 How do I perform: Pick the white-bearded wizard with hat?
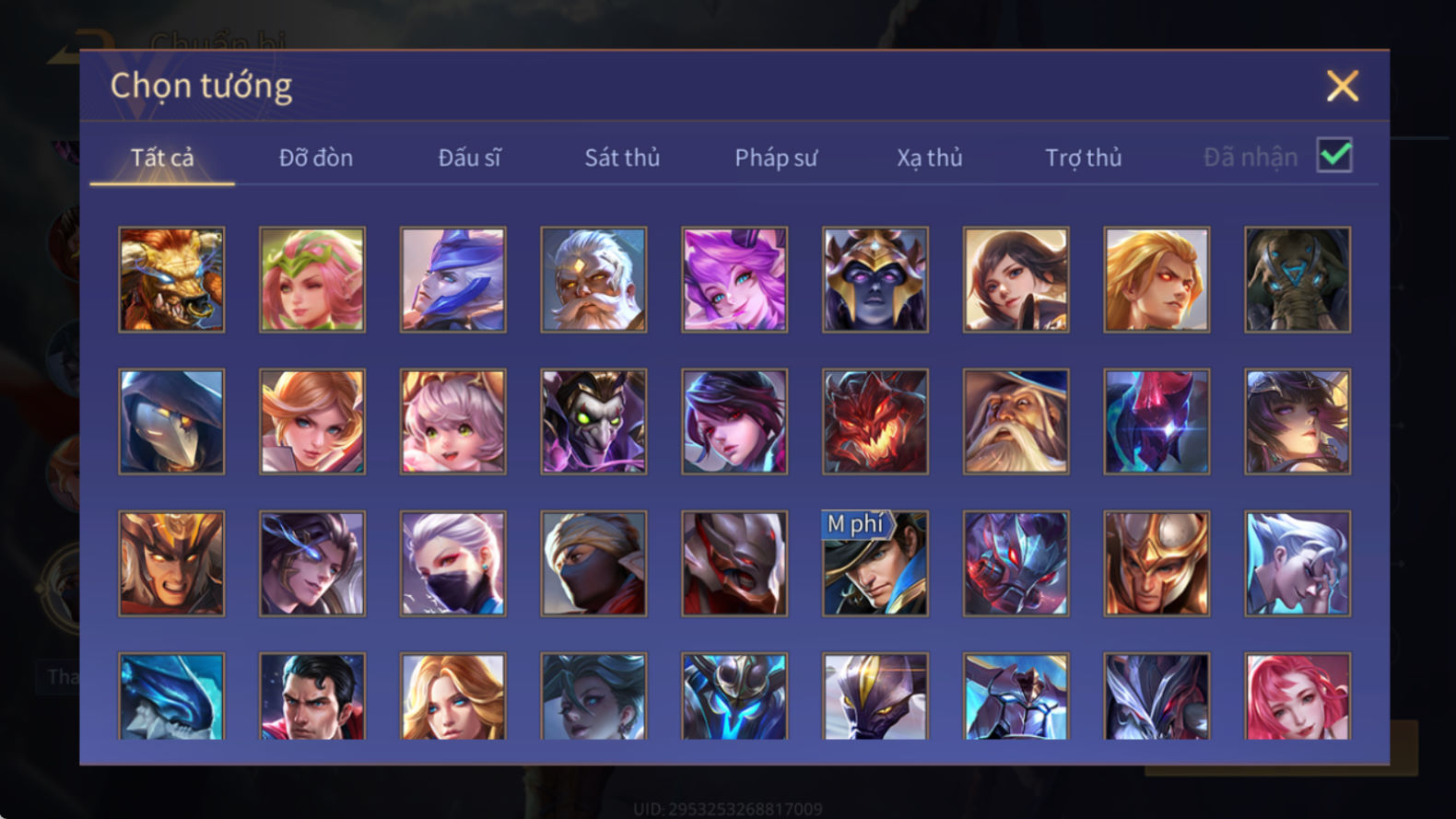pyautogui.click(x=1016, y=422)
